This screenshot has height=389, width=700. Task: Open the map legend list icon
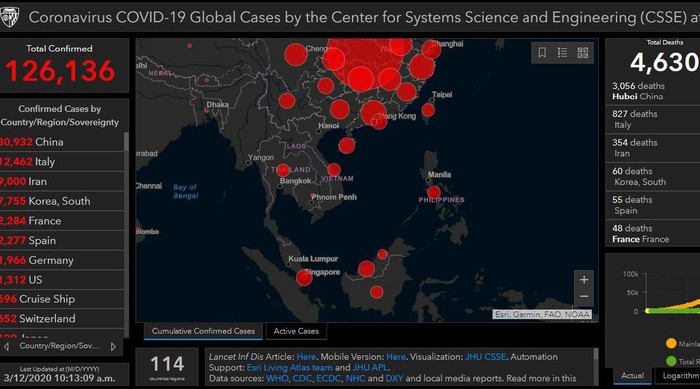(x=562, y=53)
